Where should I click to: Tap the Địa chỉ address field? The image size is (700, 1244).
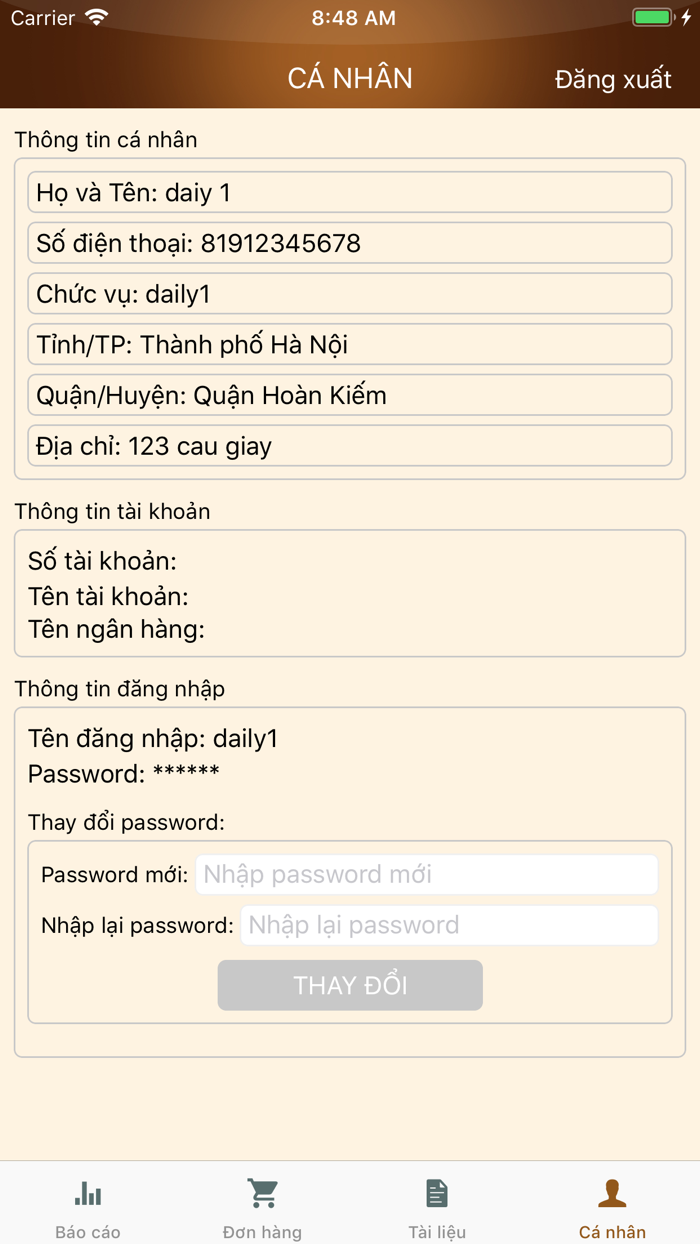click(x=350, y=446)
